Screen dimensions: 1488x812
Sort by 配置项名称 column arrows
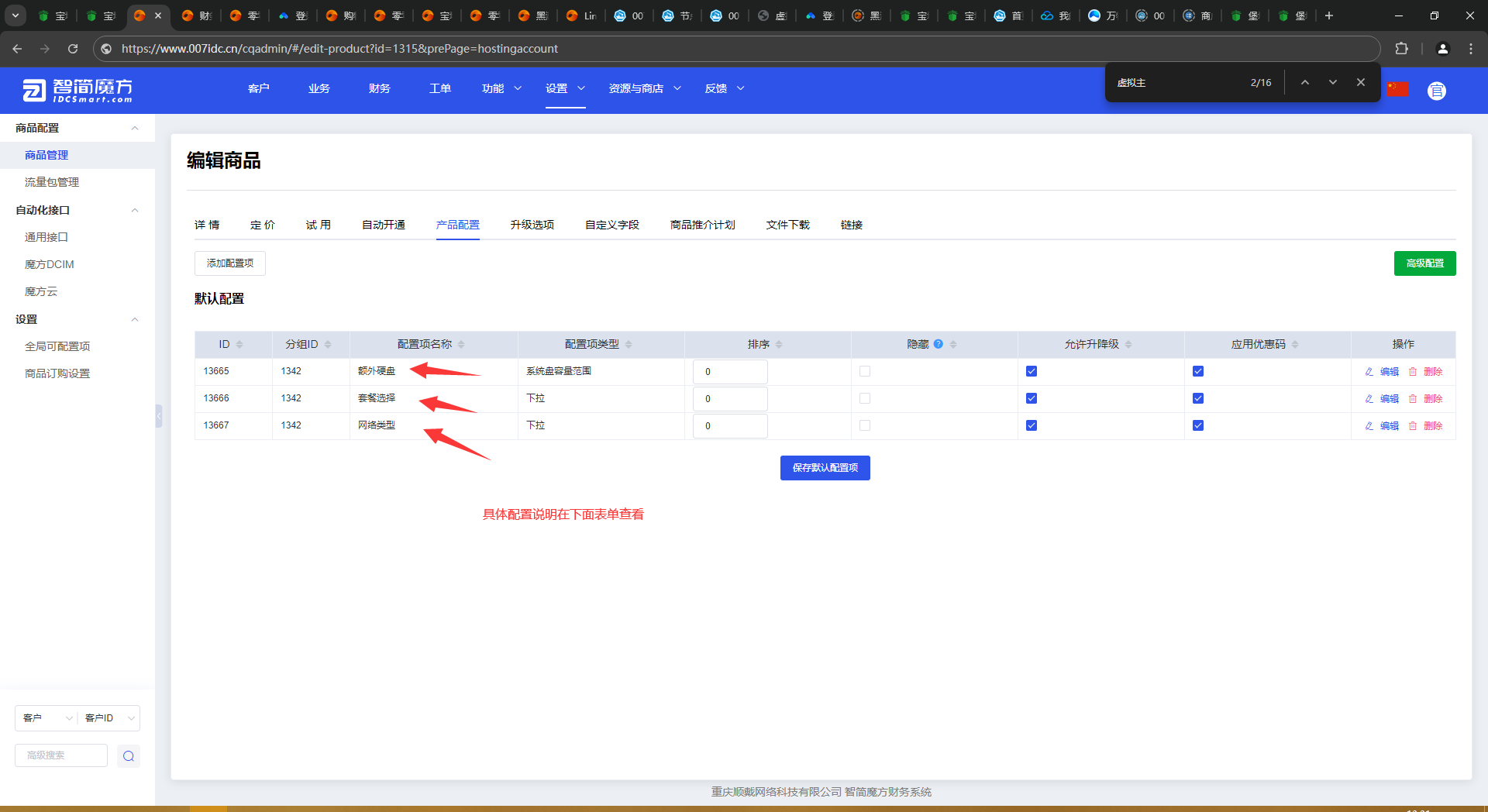461,344
